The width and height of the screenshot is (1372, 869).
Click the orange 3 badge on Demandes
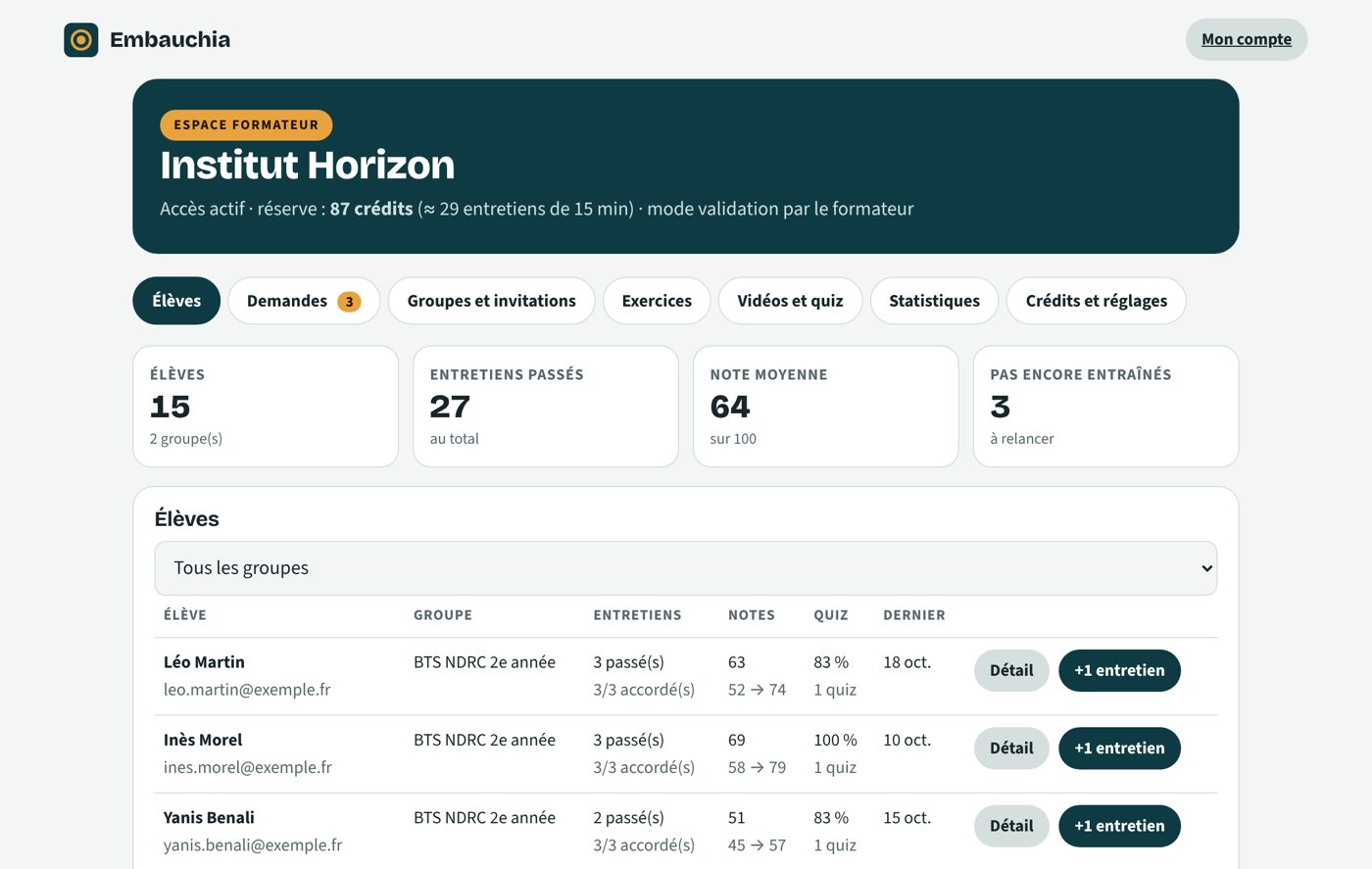point(349,302)
